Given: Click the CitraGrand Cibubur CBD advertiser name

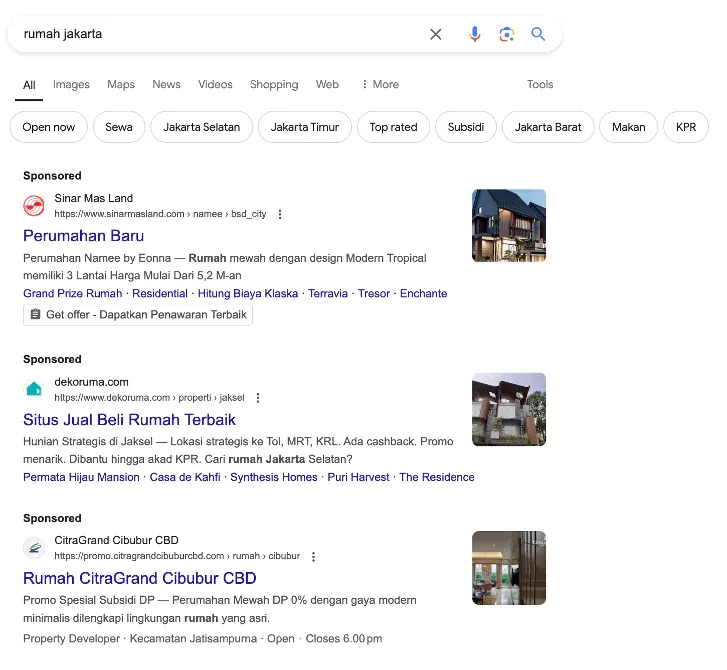Looking at the screenshot, I should [x=116, y=540].
